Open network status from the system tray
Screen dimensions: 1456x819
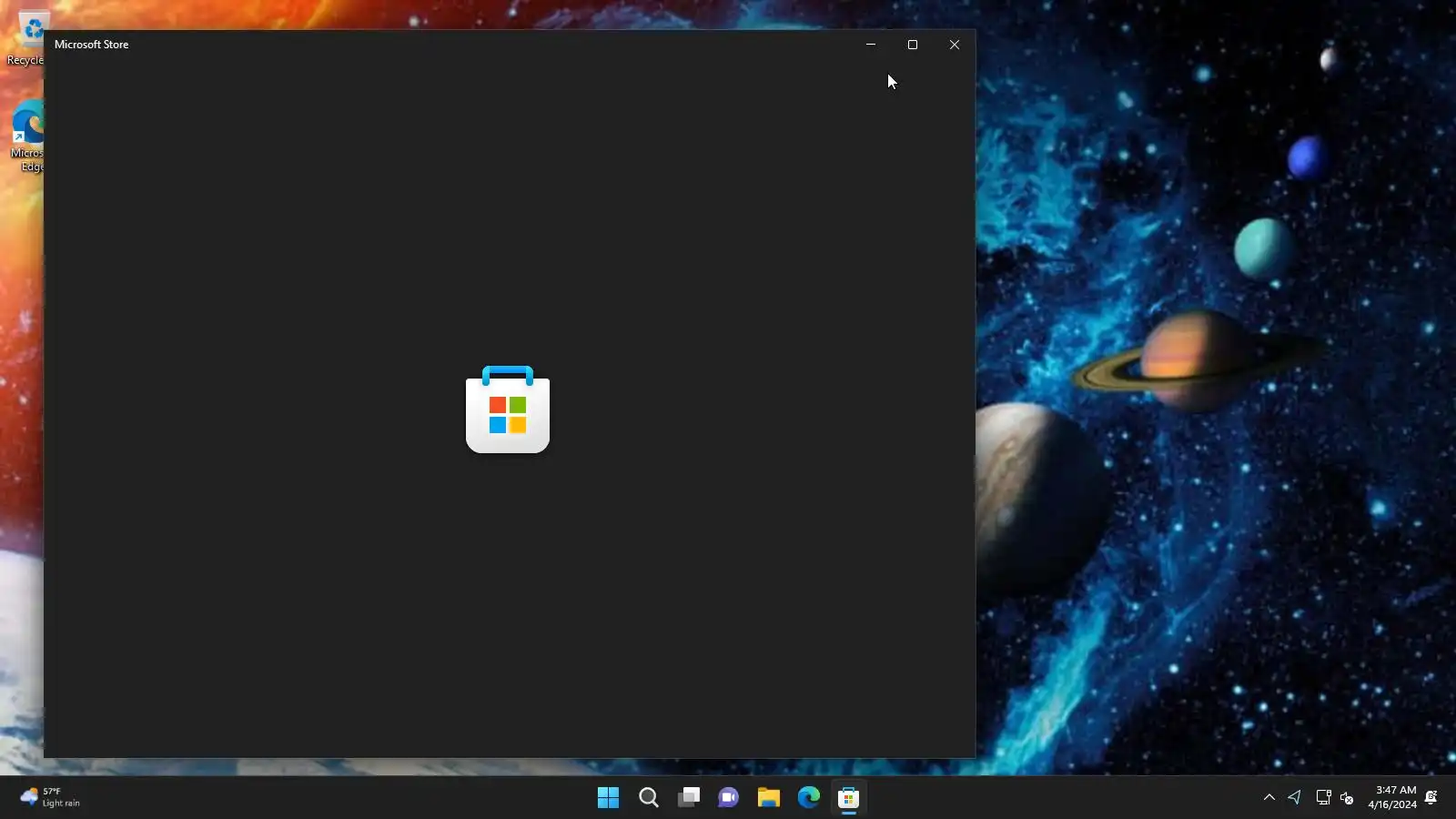click(x=1323, y=798)
